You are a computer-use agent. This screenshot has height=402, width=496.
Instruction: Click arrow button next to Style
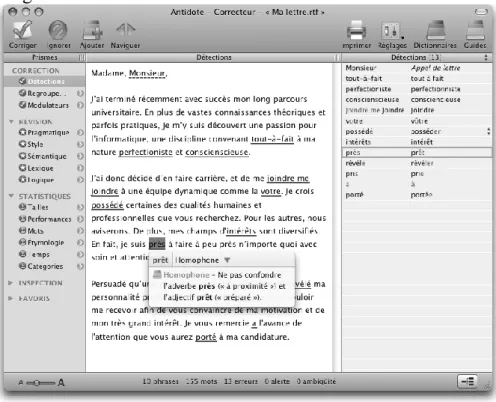coord(80,144)
